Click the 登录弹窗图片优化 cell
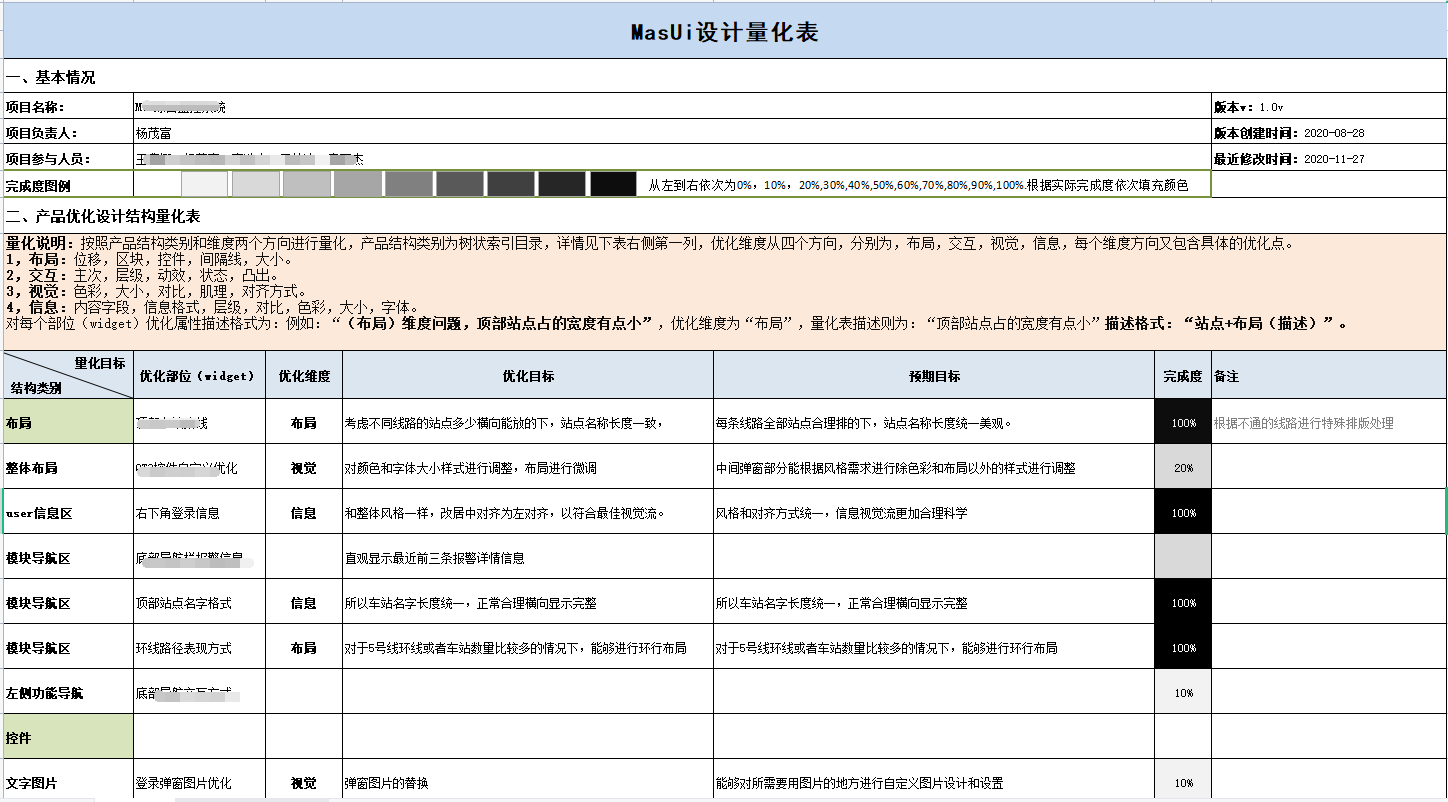This screenshot has height=802, width=1448. coord(184,783)
